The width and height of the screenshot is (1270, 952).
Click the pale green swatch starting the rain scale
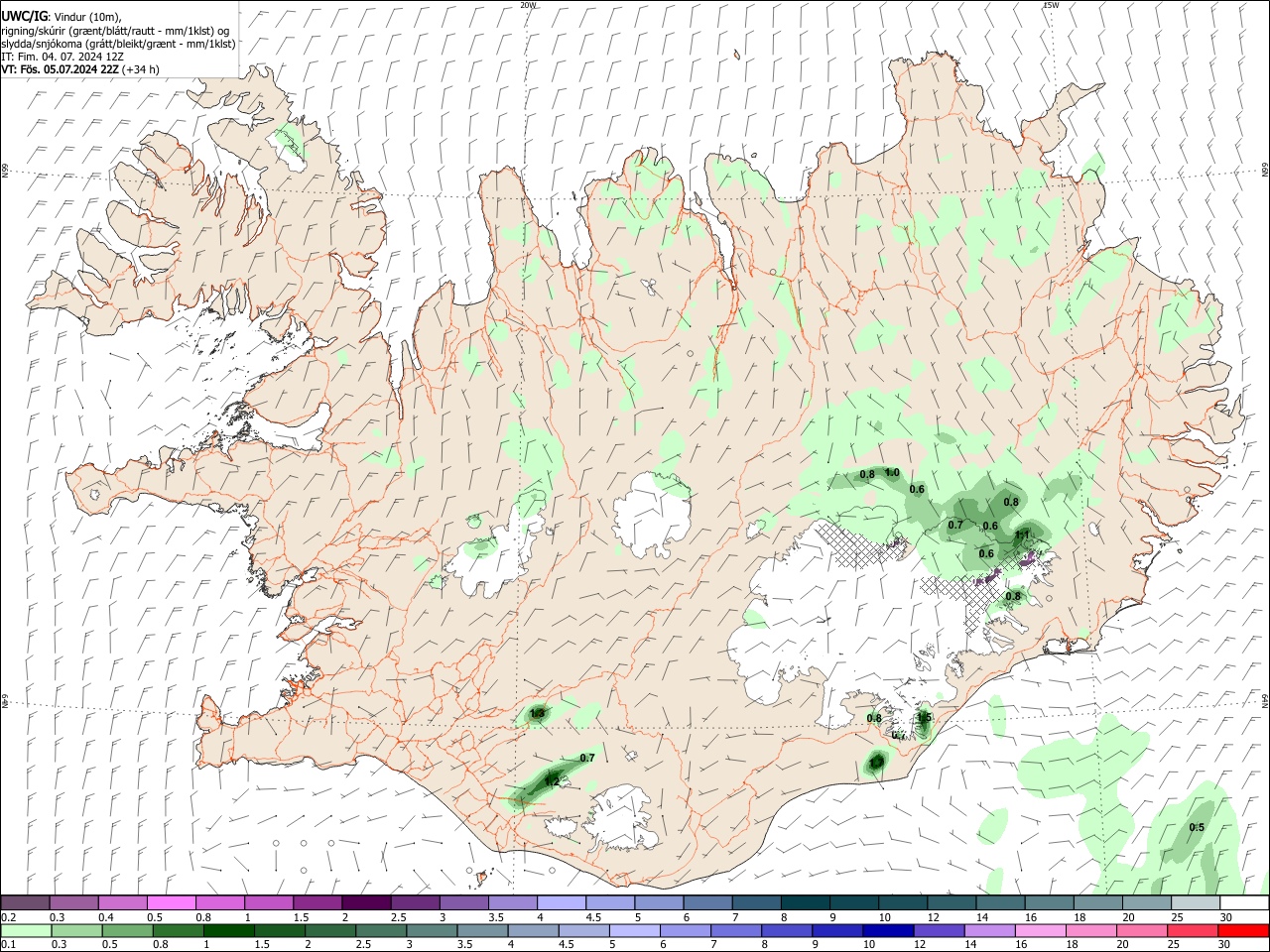25,931
